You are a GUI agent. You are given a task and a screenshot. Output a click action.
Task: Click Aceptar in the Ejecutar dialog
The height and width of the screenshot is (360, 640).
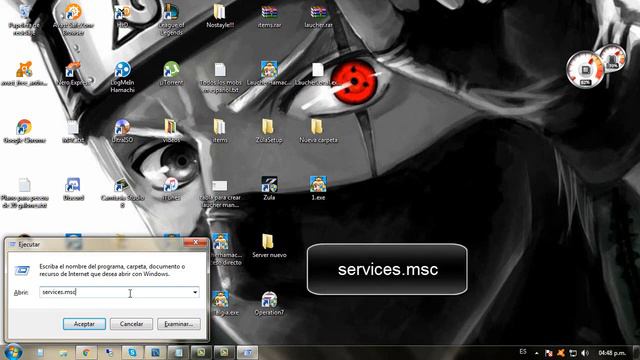[x=84, y=324]
